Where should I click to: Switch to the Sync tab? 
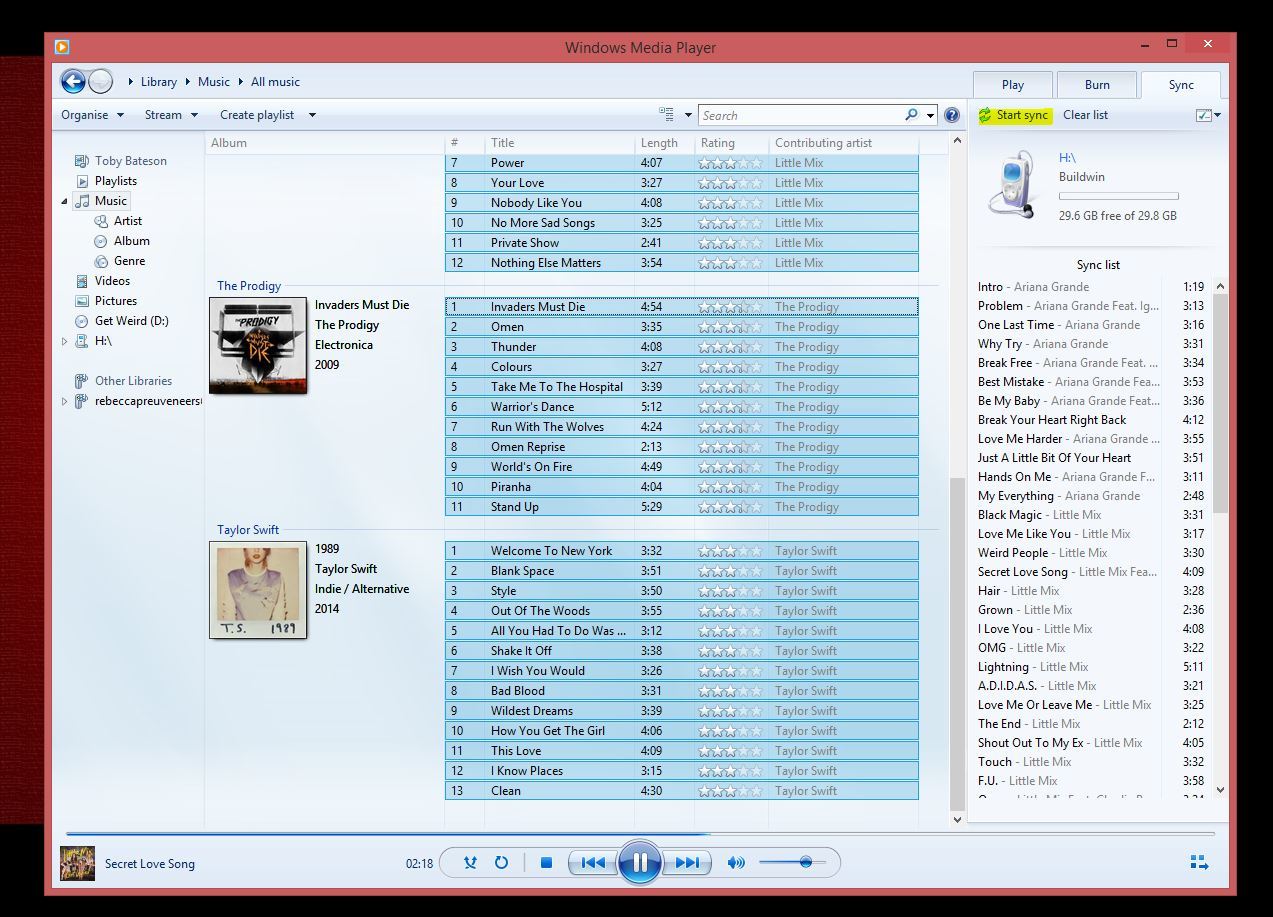coord(1181,85)
